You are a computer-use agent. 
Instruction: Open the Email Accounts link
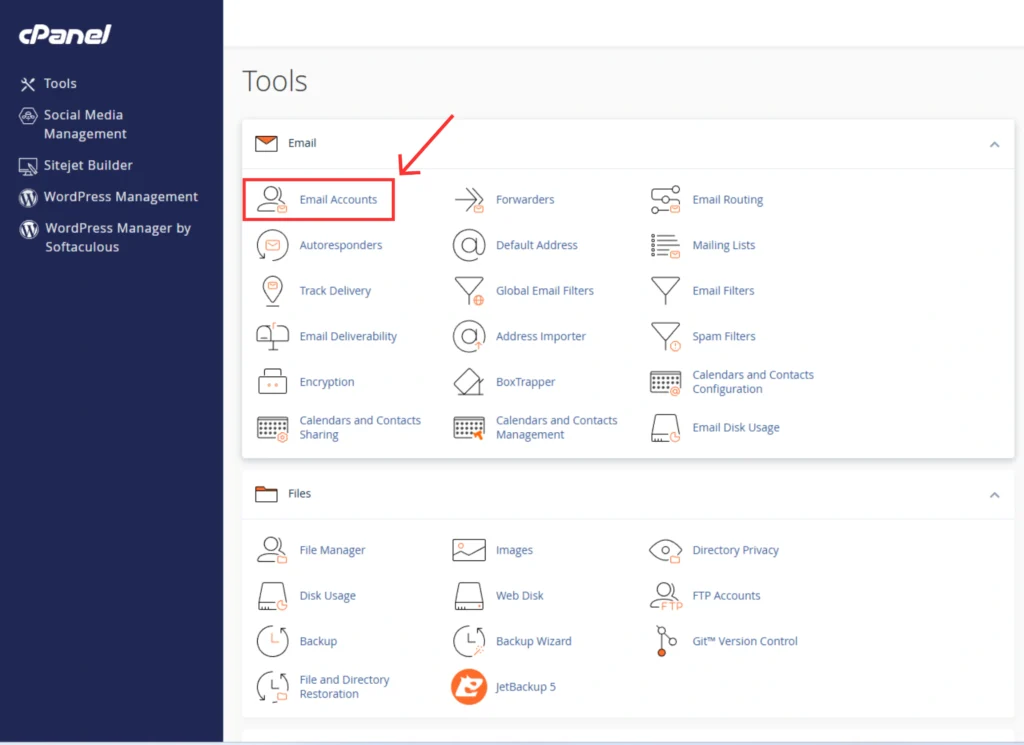tap(338, 200)
